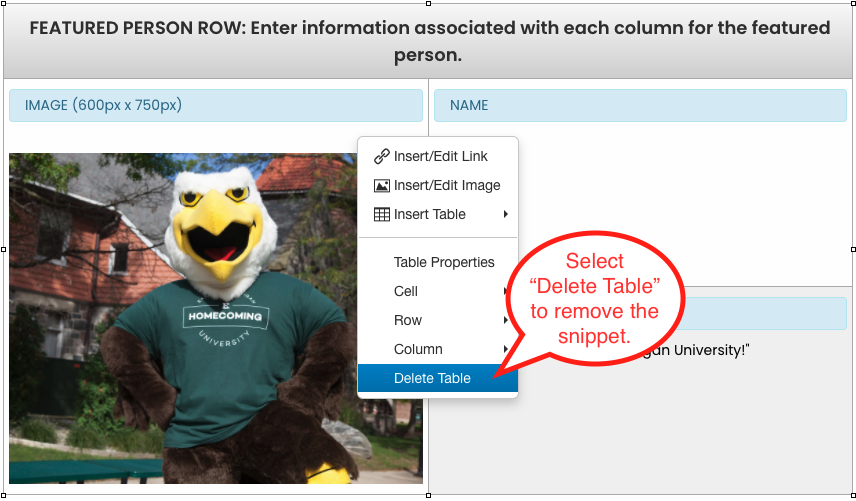The width and height of the screenshot is (856, 501).
Task: Click the left-middle table resize handle
Action: [4, 249]
